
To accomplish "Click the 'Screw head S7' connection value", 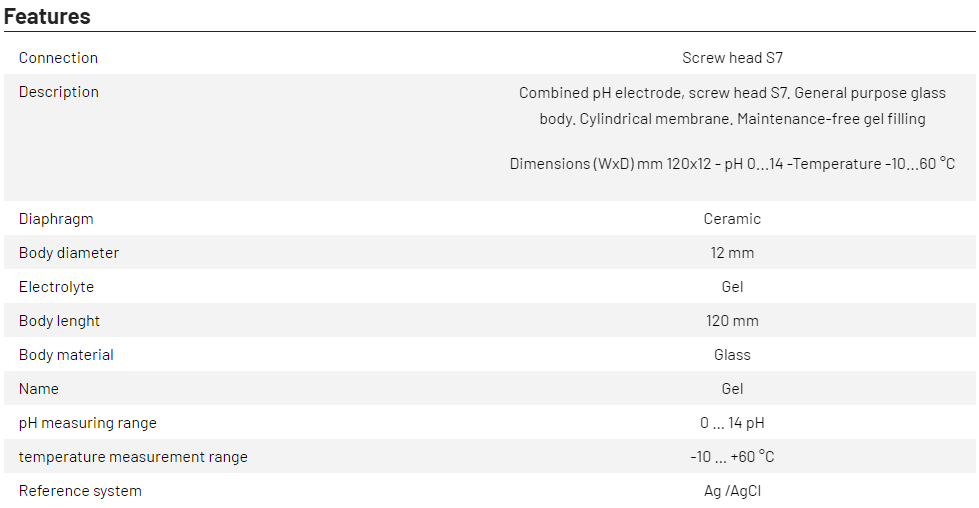I will (x=732, y=58).
